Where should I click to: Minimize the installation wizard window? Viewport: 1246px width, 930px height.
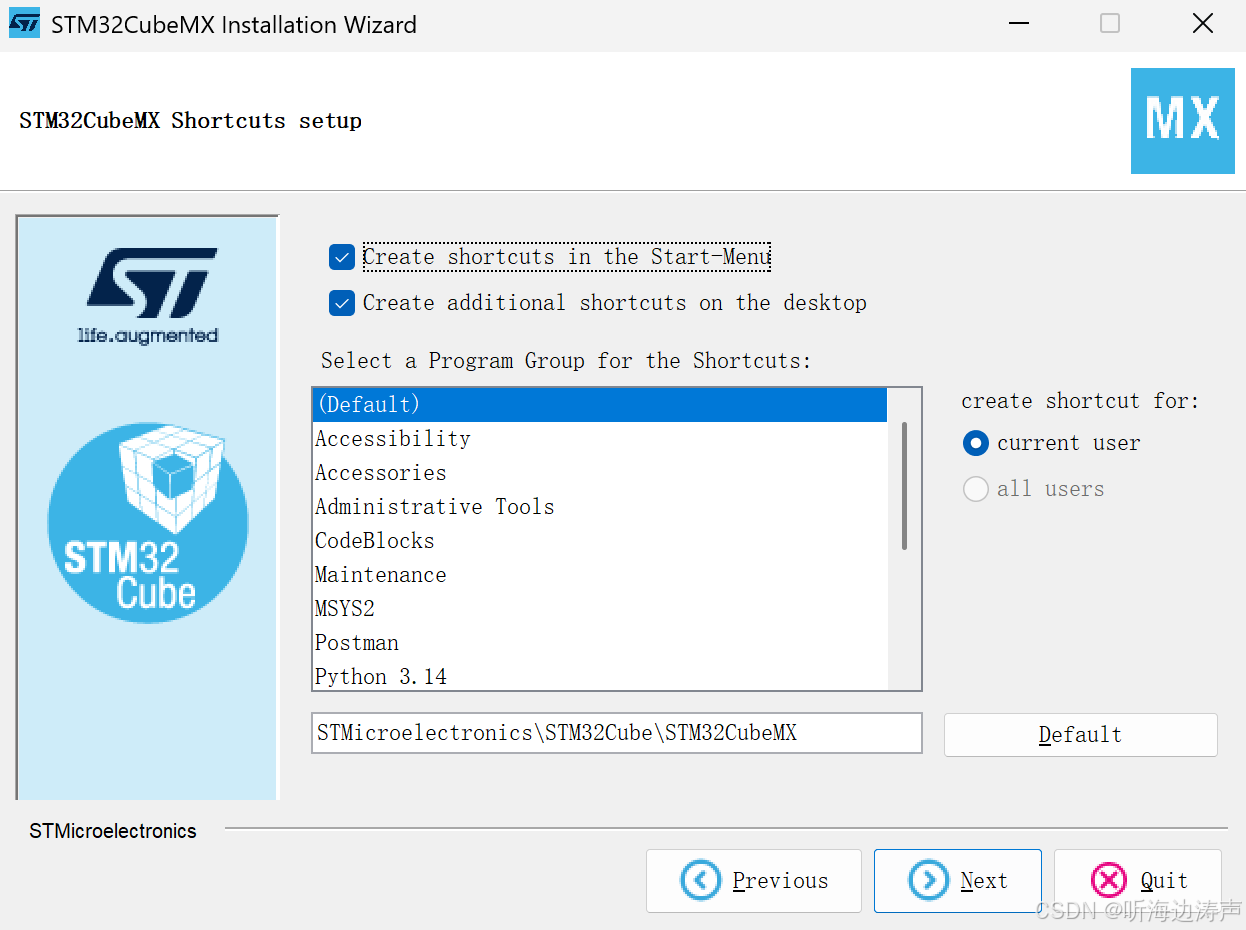pos(1018,23)
